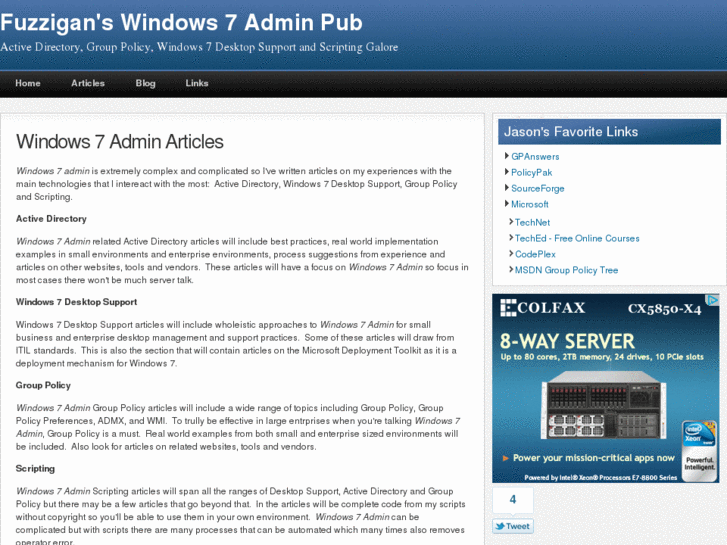Image resolution: width=727 pixels, height=545 pixels.
Task: Click the Windows 7 Admin Articles heading
Action: [120, 142]
